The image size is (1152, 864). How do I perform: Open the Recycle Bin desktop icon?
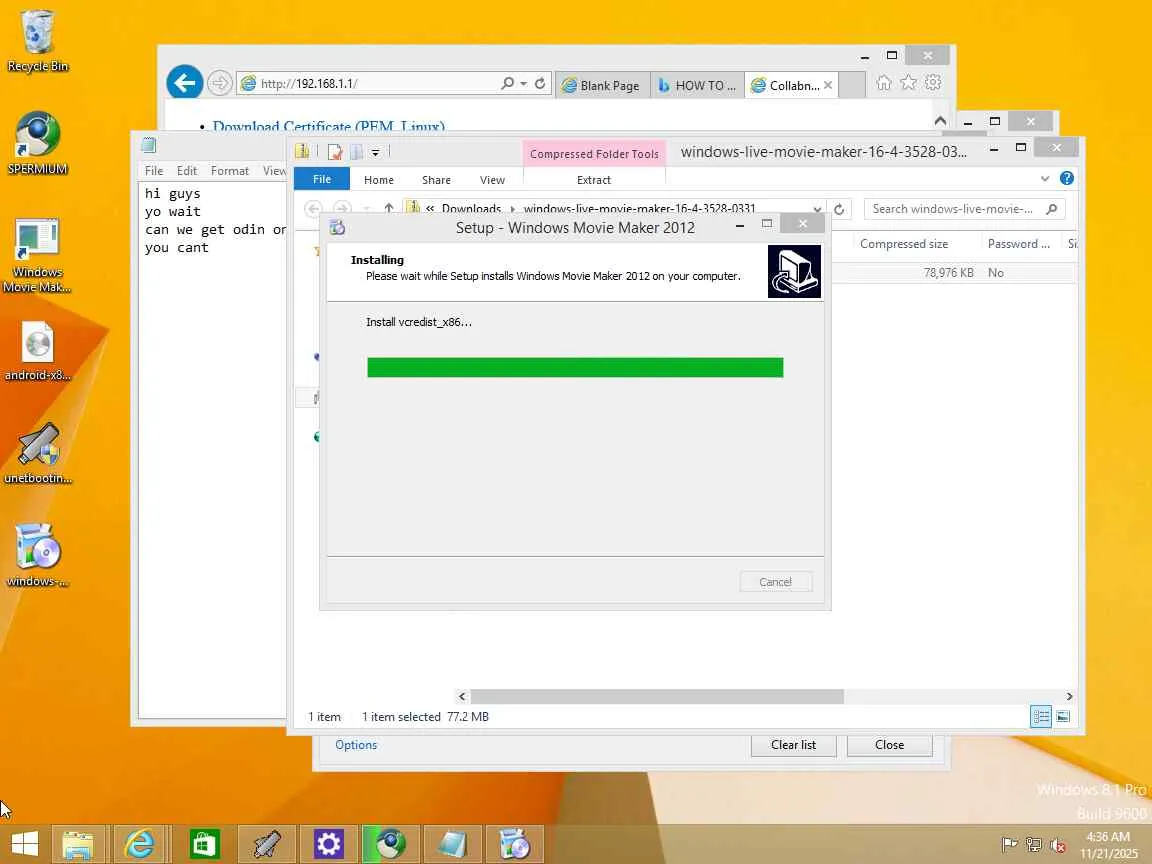coord(37,41)
